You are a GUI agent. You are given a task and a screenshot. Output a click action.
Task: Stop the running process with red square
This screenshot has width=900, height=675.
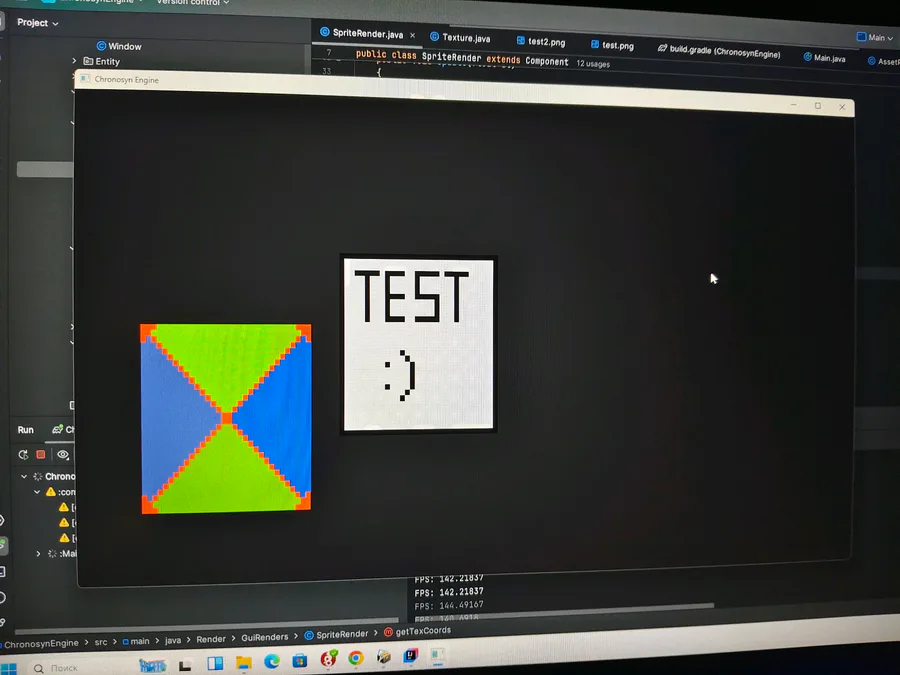click(41, 454)
